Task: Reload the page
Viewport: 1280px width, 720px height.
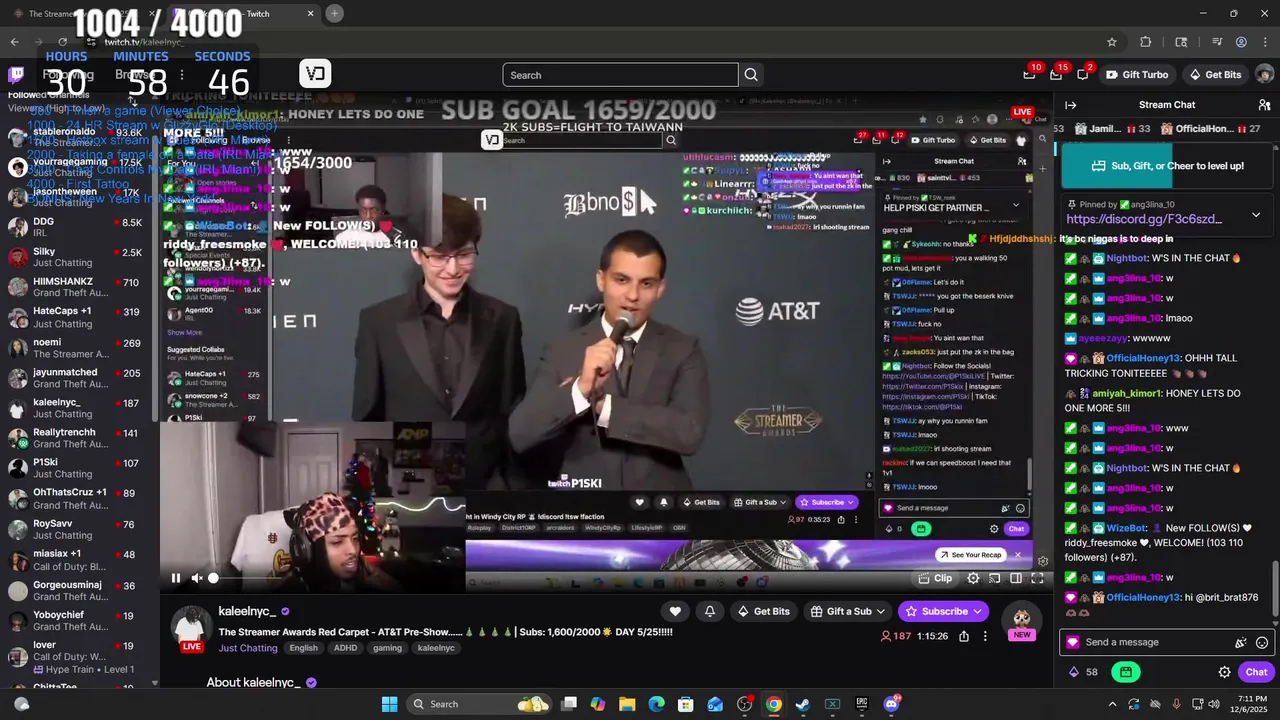Action: (63, 42)
